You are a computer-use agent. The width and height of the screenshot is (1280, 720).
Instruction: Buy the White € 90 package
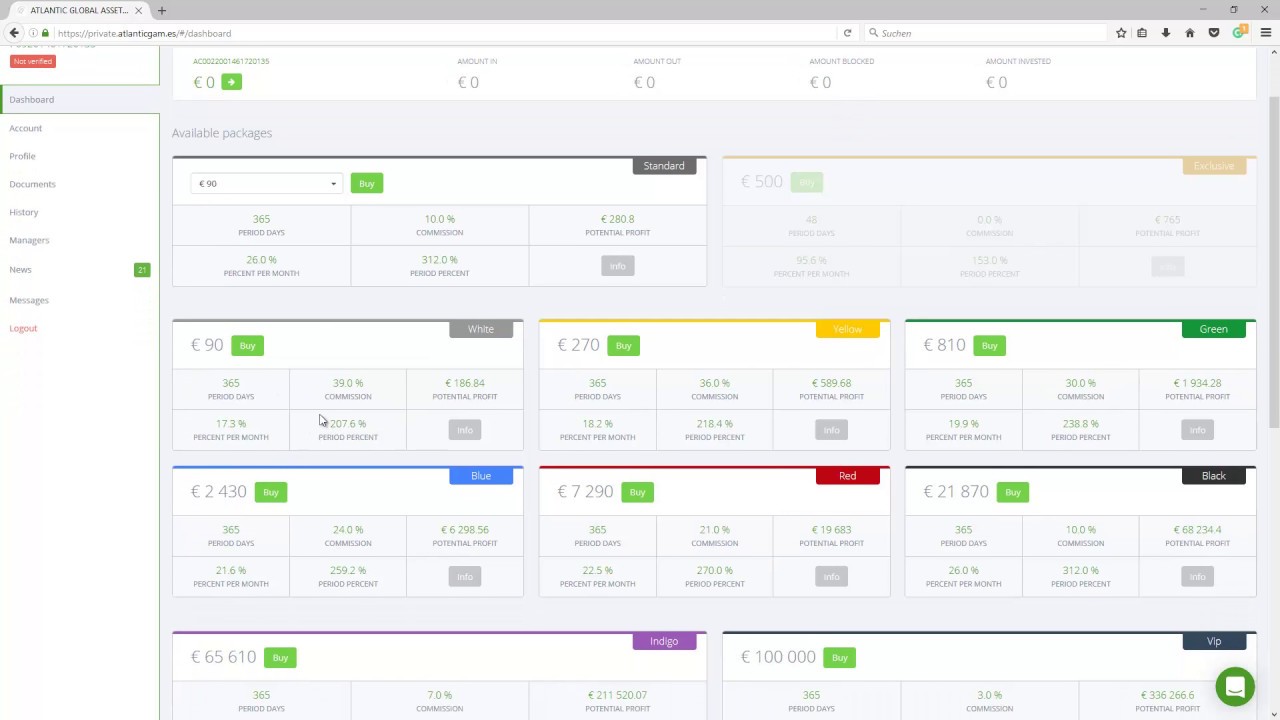pyautogui.click(x=247, y=345)
